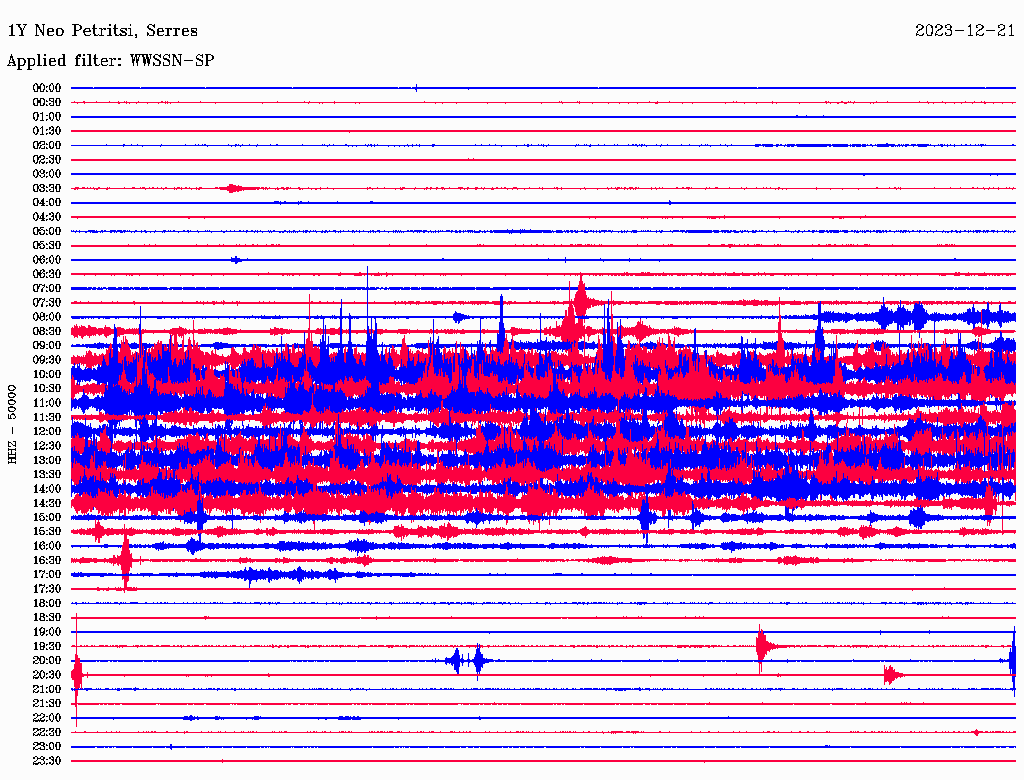The image size is (1024, 780).
Task: Select the 05:30 time label
Action: pos(47,246)
